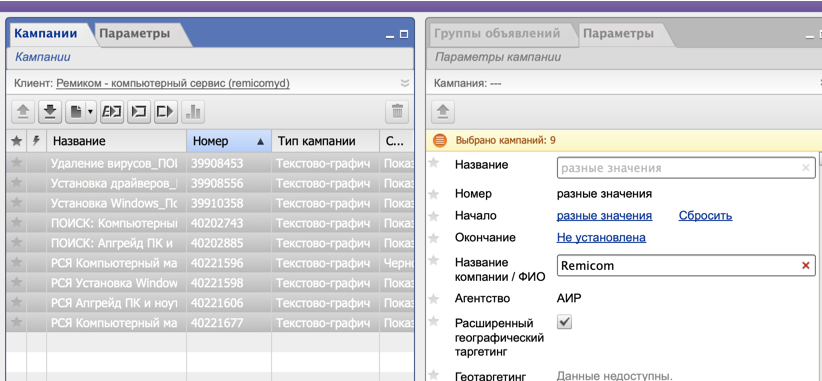Click the trash bin delete icon

point(397,112)
